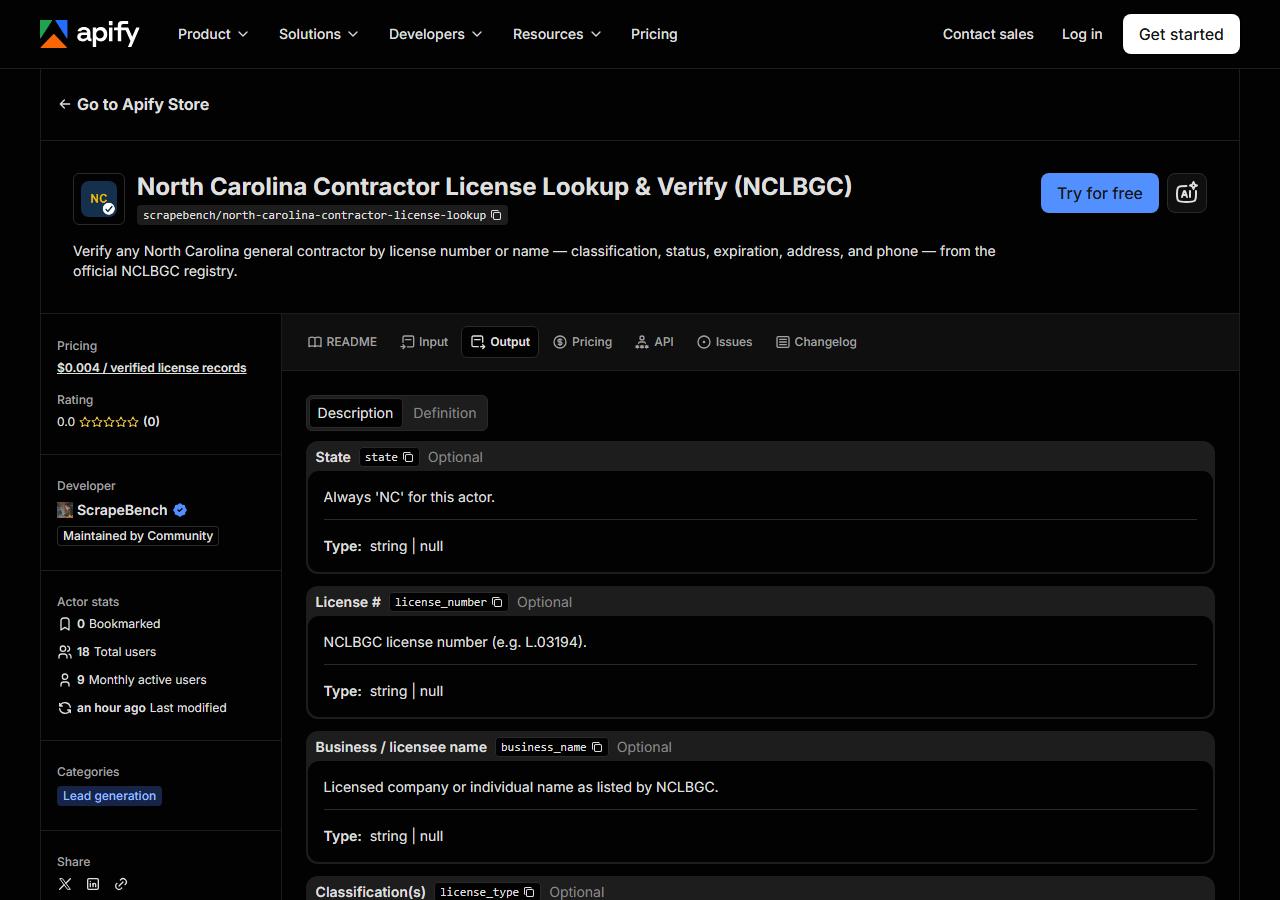Click 'NCLBGC license number (e.g. L.03194).' text

coord(455,642)
